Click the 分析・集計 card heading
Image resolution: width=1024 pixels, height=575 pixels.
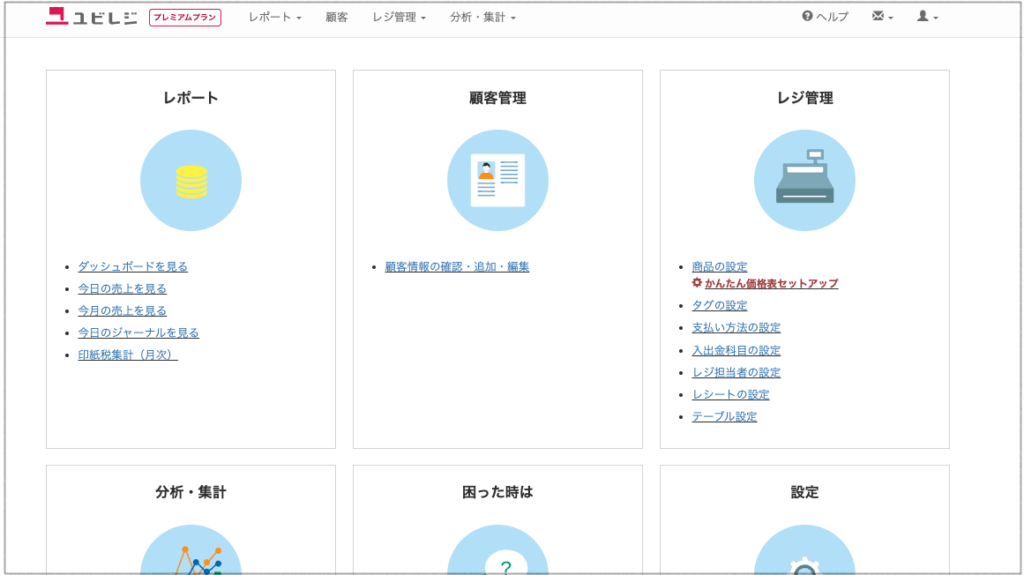point(191,492)
